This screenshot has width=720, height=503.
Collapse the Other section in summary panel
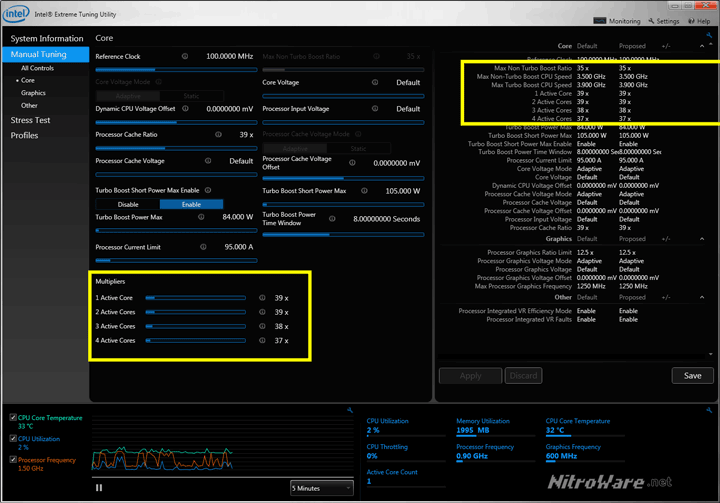702,297
